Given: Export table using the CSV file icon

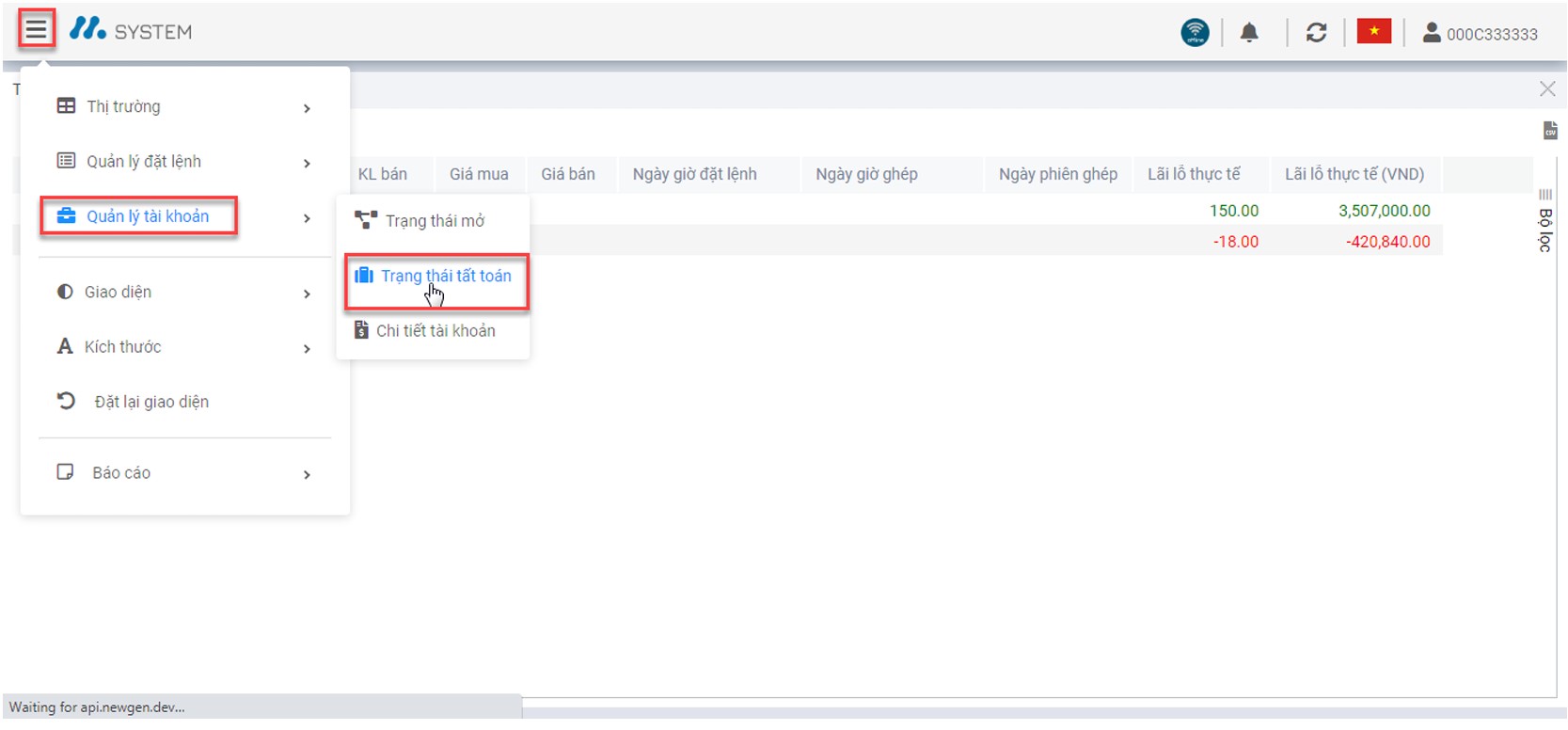Looking at the screenshot, I should 1549,131.
